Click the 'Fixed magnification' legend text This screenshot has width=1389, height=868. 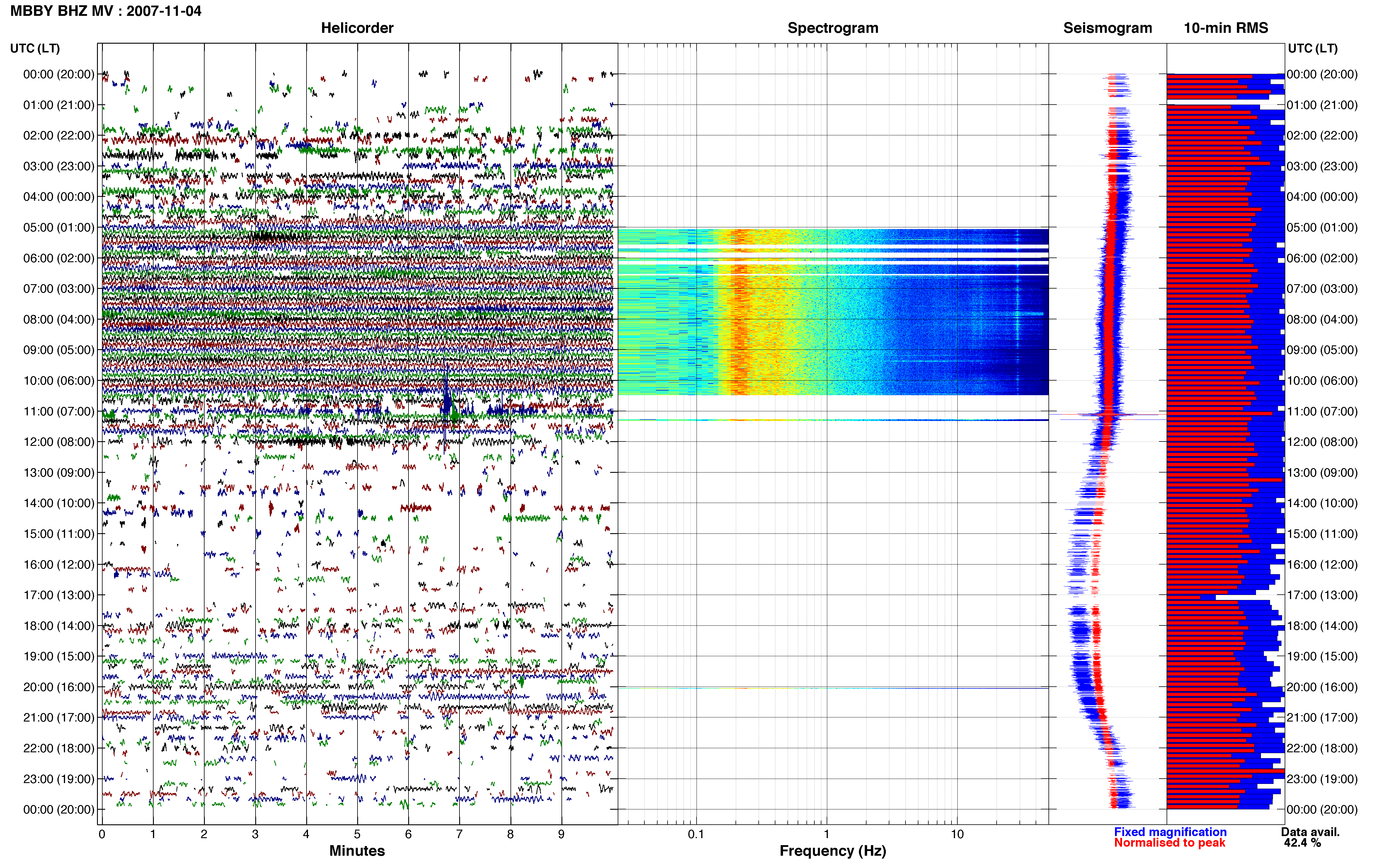1170,832
